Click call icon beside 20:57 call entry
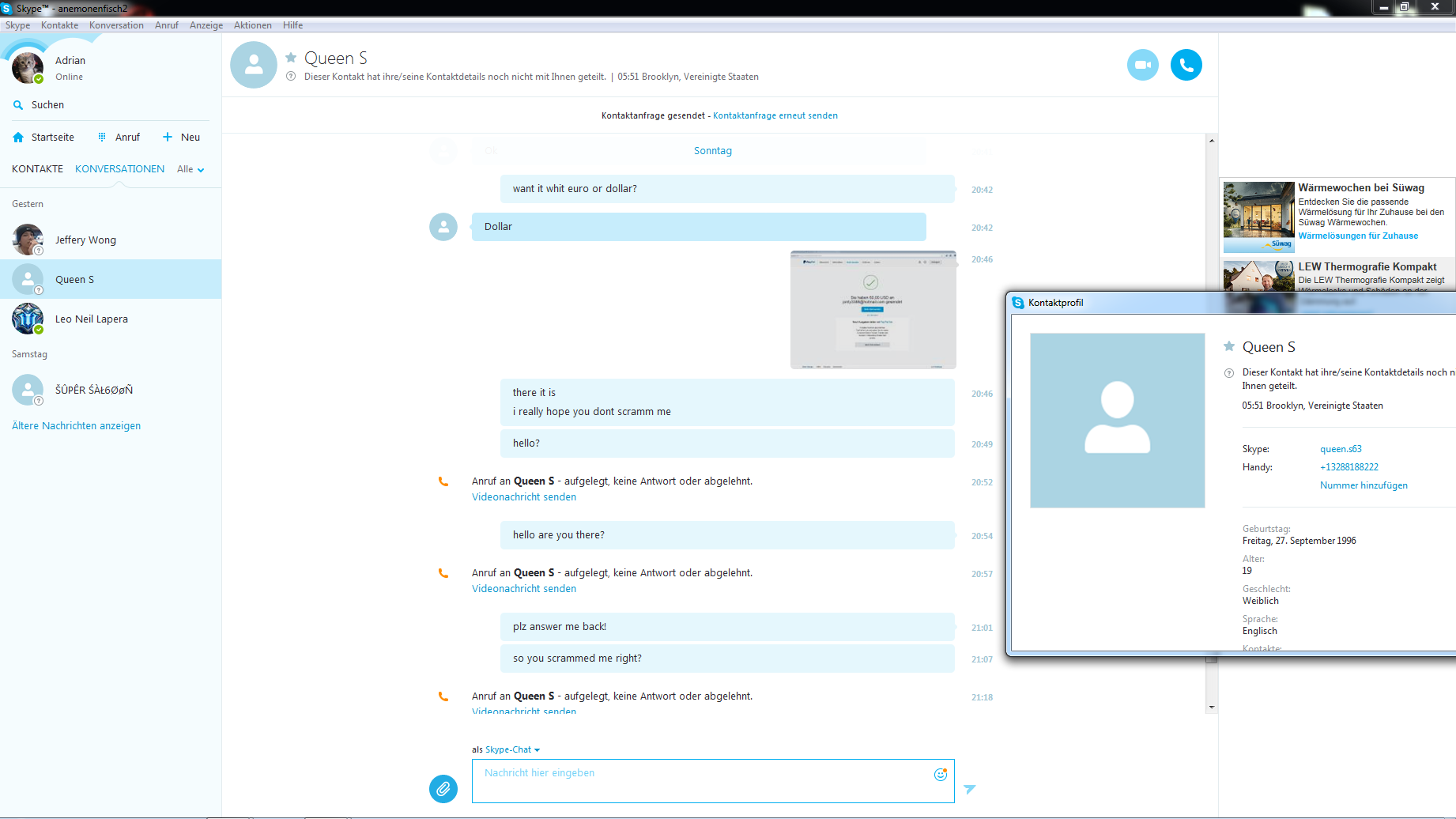Viewport: 1456px width, 819px height. click(443, 573)
